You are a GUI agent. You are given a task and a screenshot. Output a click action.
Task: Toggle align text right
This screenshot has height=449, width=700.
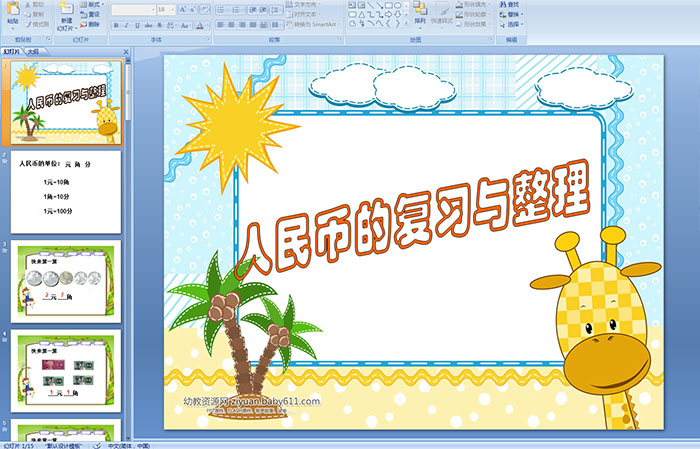[242, 25]
